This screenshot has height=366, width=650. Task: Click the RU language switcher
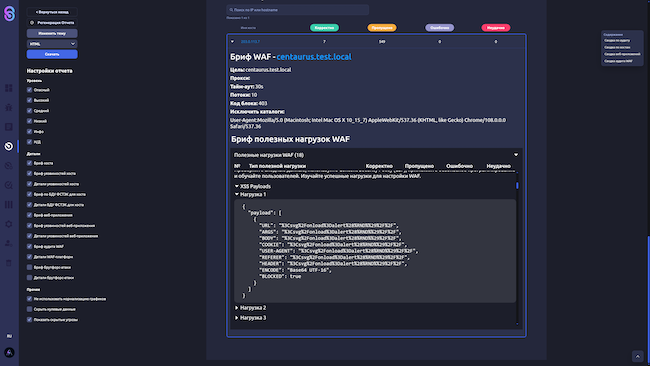click(9, 336)
